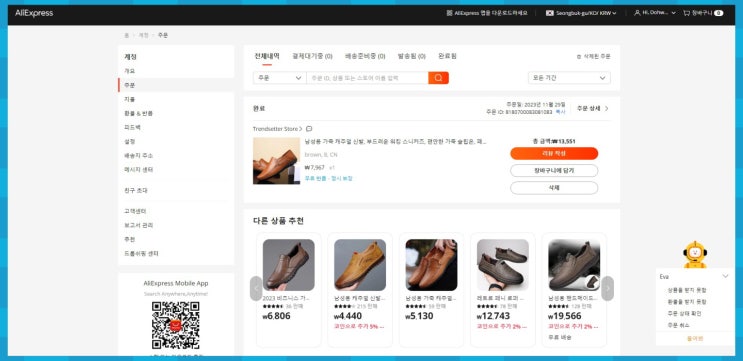Click the AliExpress mobile app QR code
This screenshot has width=743, height=361.
tap(176, 325)
